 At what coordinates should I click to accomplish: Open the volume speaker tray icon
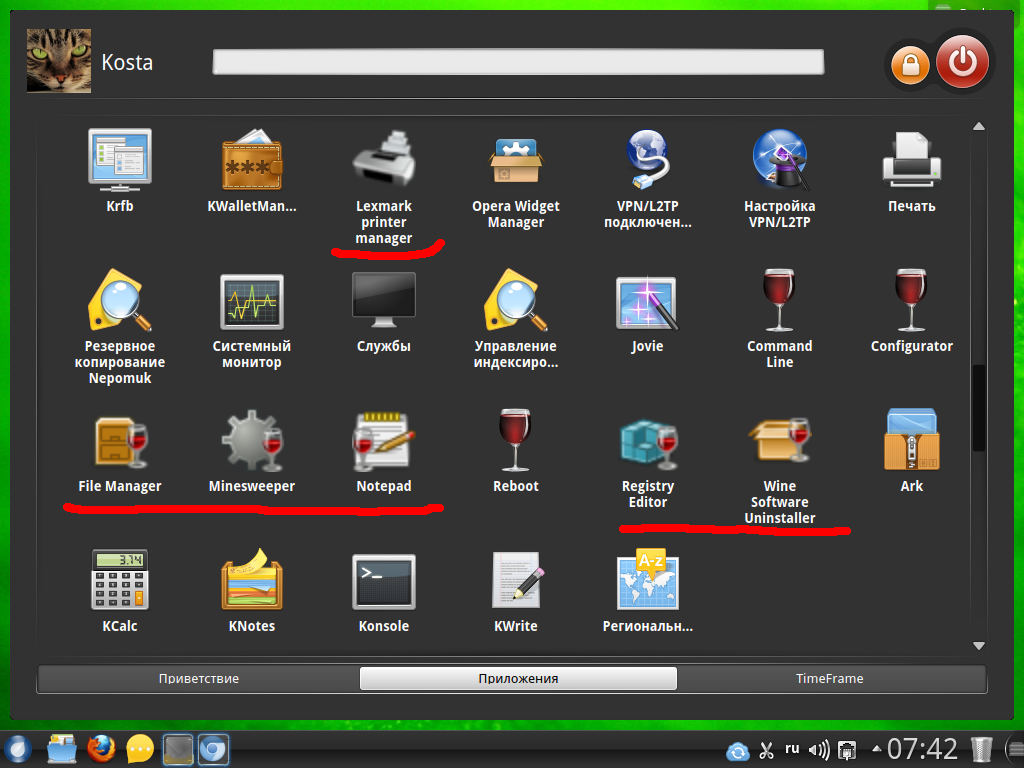coord(819,750)
